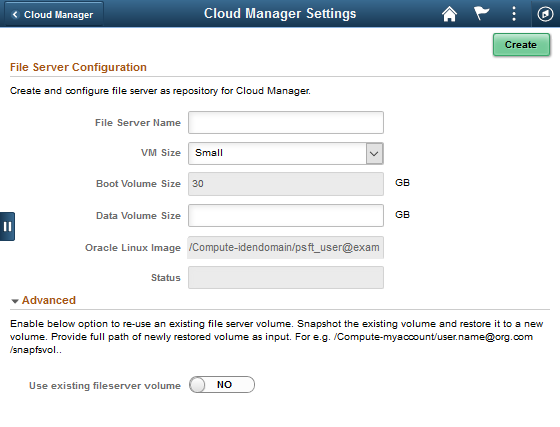Click the 'Enable below option to re-use' paragraph
The height and width of the screenshot is (427, 560).
coord(277,337)
